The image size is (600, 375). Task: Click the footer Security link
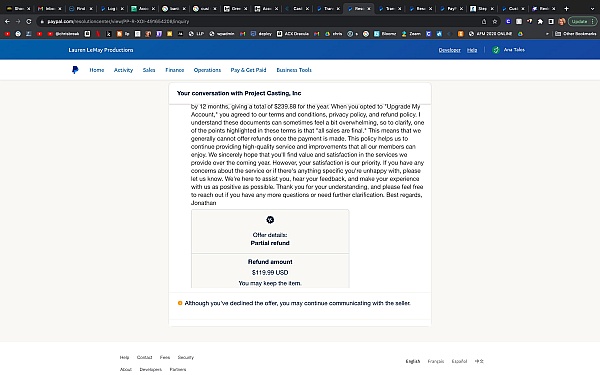coord(186,357)
